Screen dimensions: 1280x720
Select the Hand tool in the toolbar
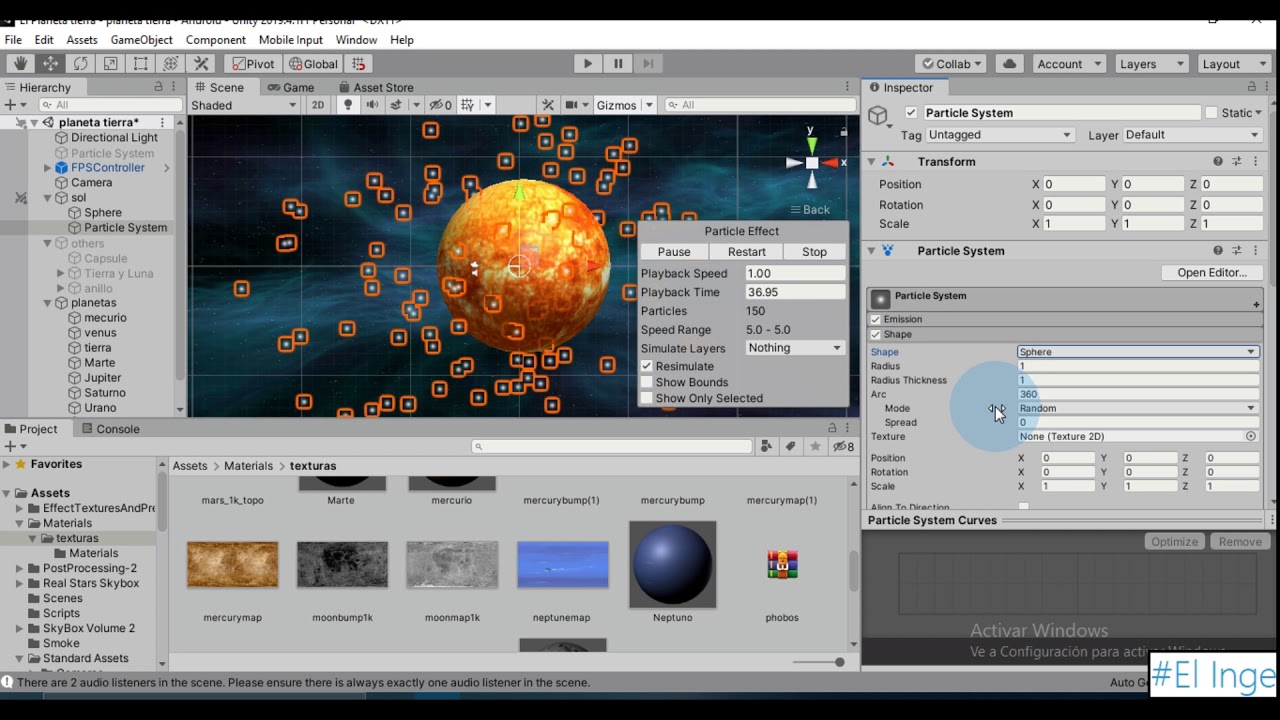click(x=20, y=63)
